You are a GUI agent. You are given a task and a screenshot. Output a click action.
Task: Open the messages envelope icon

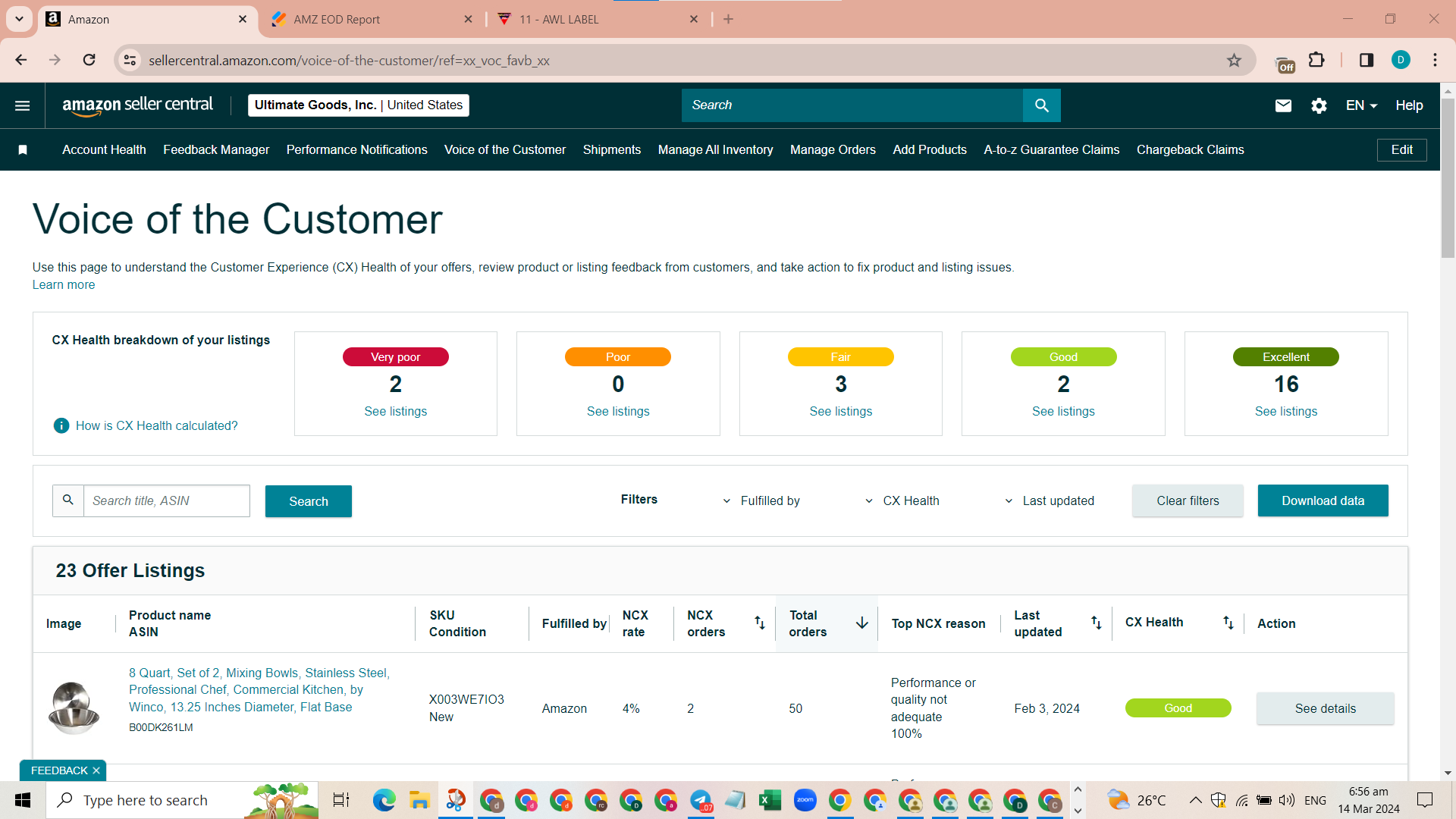tap(1283, 105)
